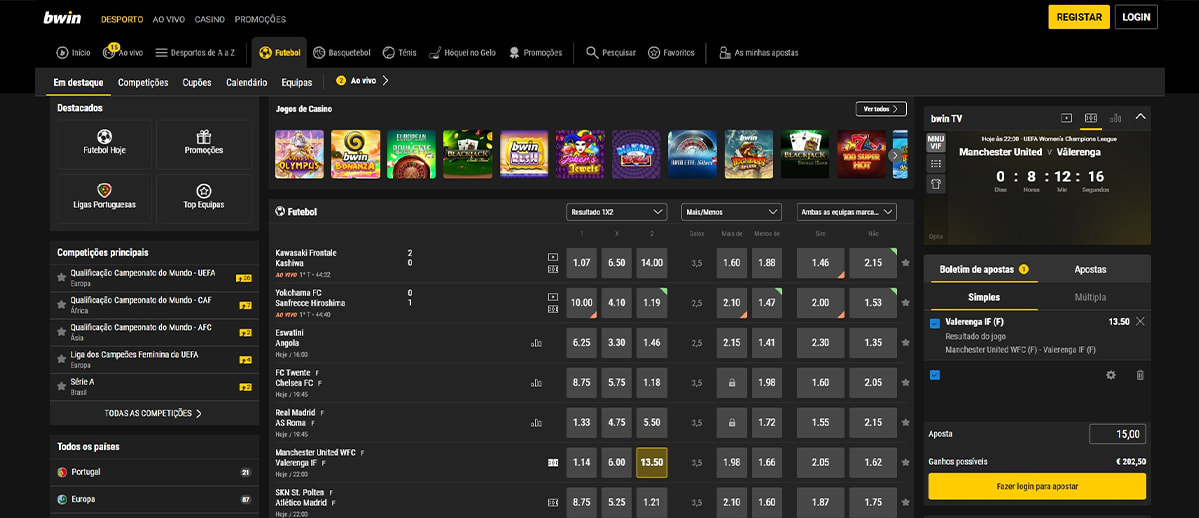
Task: Show bwin TV statistics bar chart view
Action: [1115, 118]
